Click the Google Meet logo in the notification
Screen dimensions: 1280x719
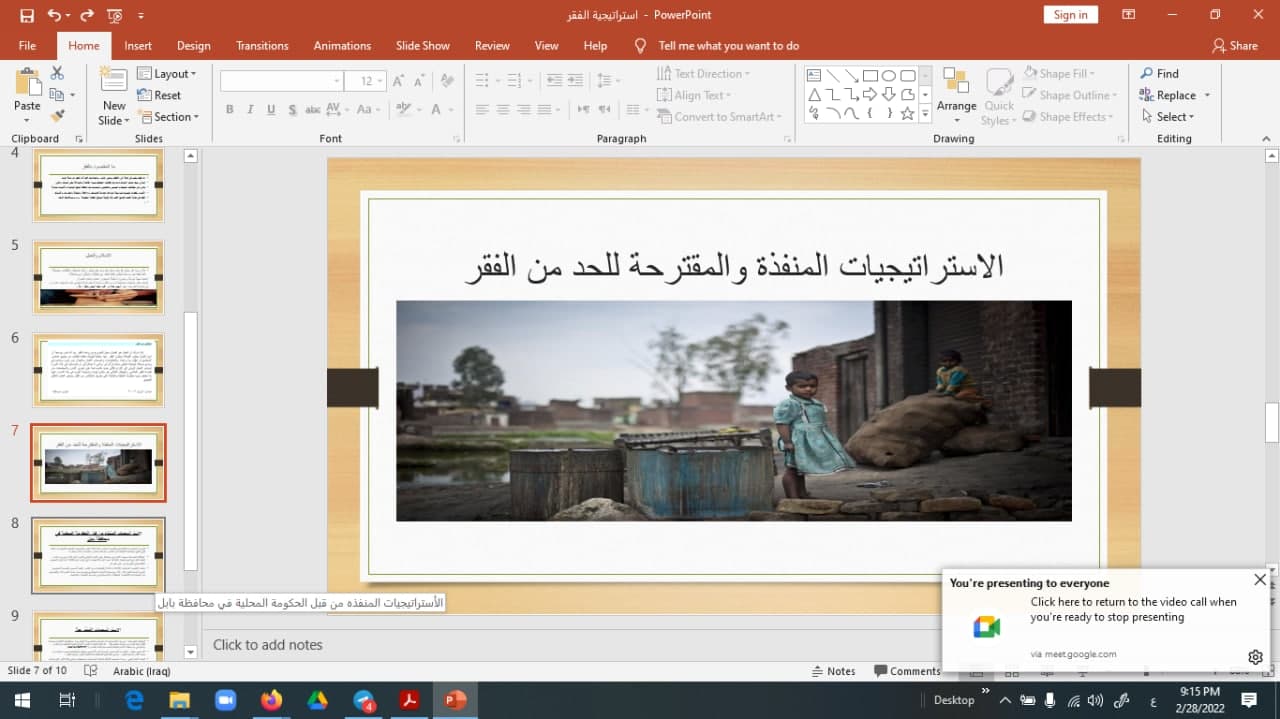click(x=986, y=627)
